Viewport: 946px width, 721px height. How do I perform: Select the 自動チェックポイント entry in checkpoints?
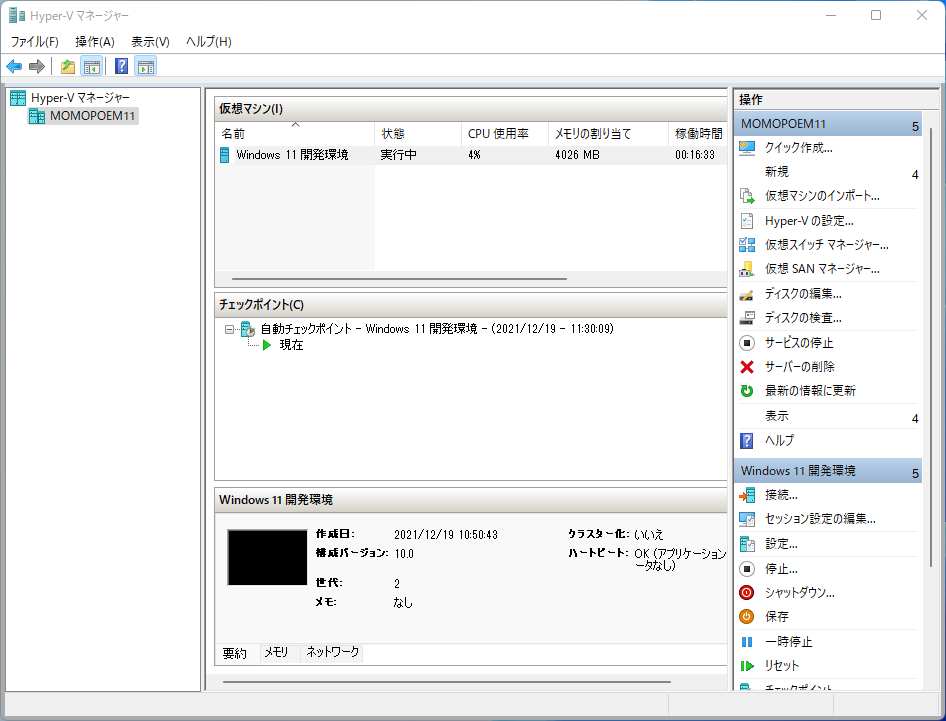click(437, 329)
